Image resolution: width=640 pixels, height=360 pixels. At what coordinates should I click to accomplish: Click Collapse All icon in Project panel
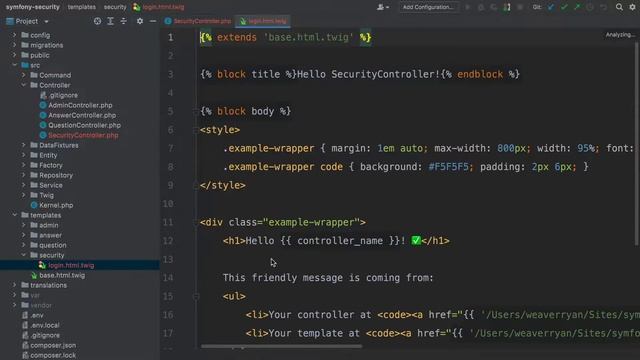124,21
